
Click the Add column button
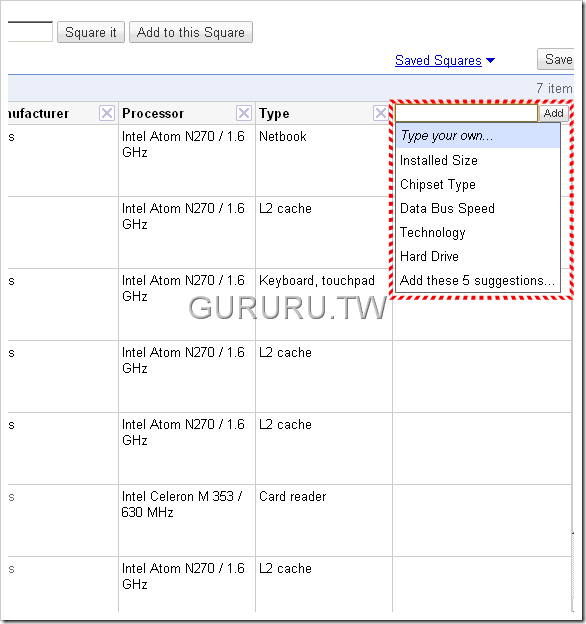pos(553,113)
